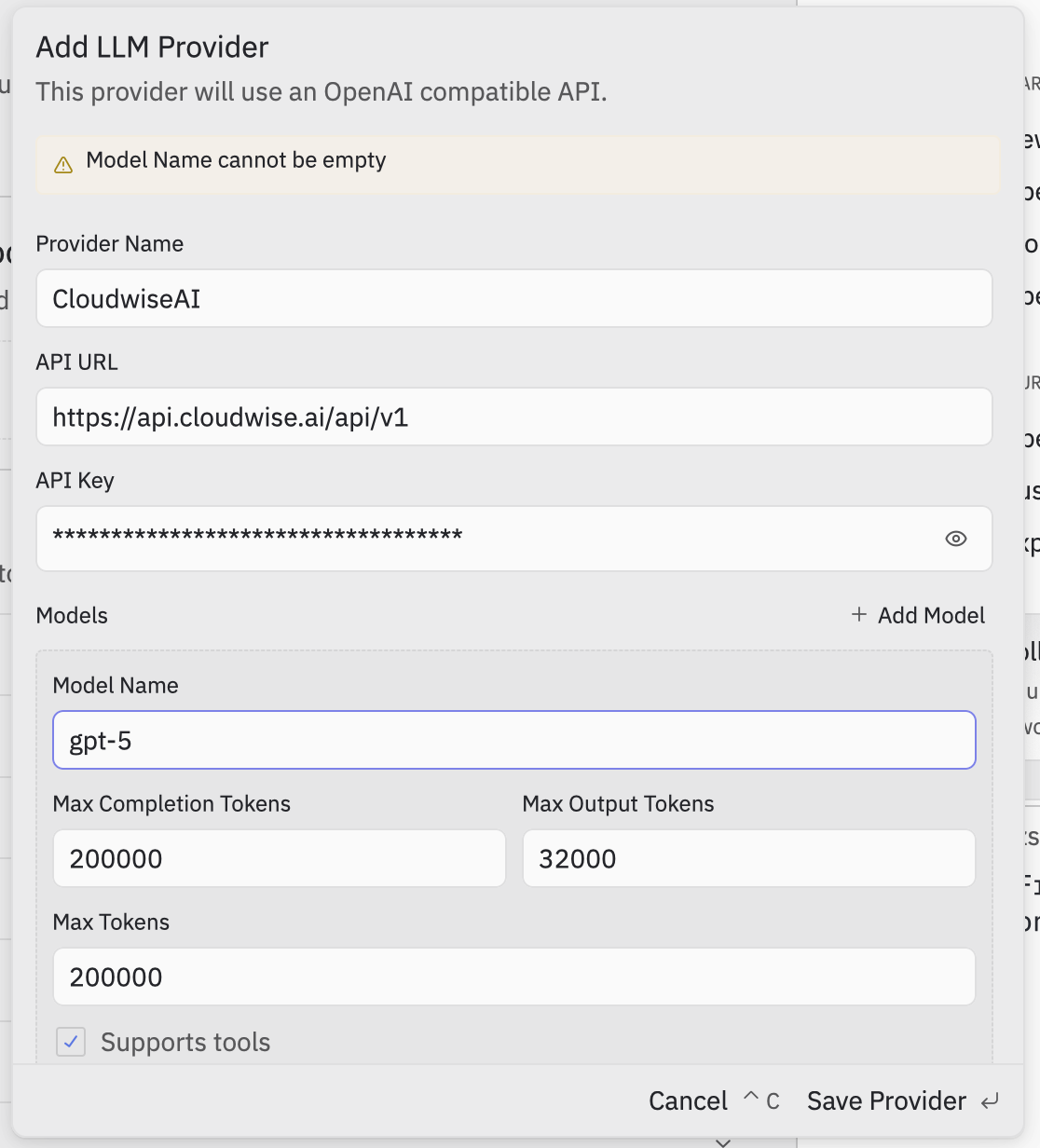
Task: Click the 'Add LLM Provider' heading
Action: click(152, 47)
